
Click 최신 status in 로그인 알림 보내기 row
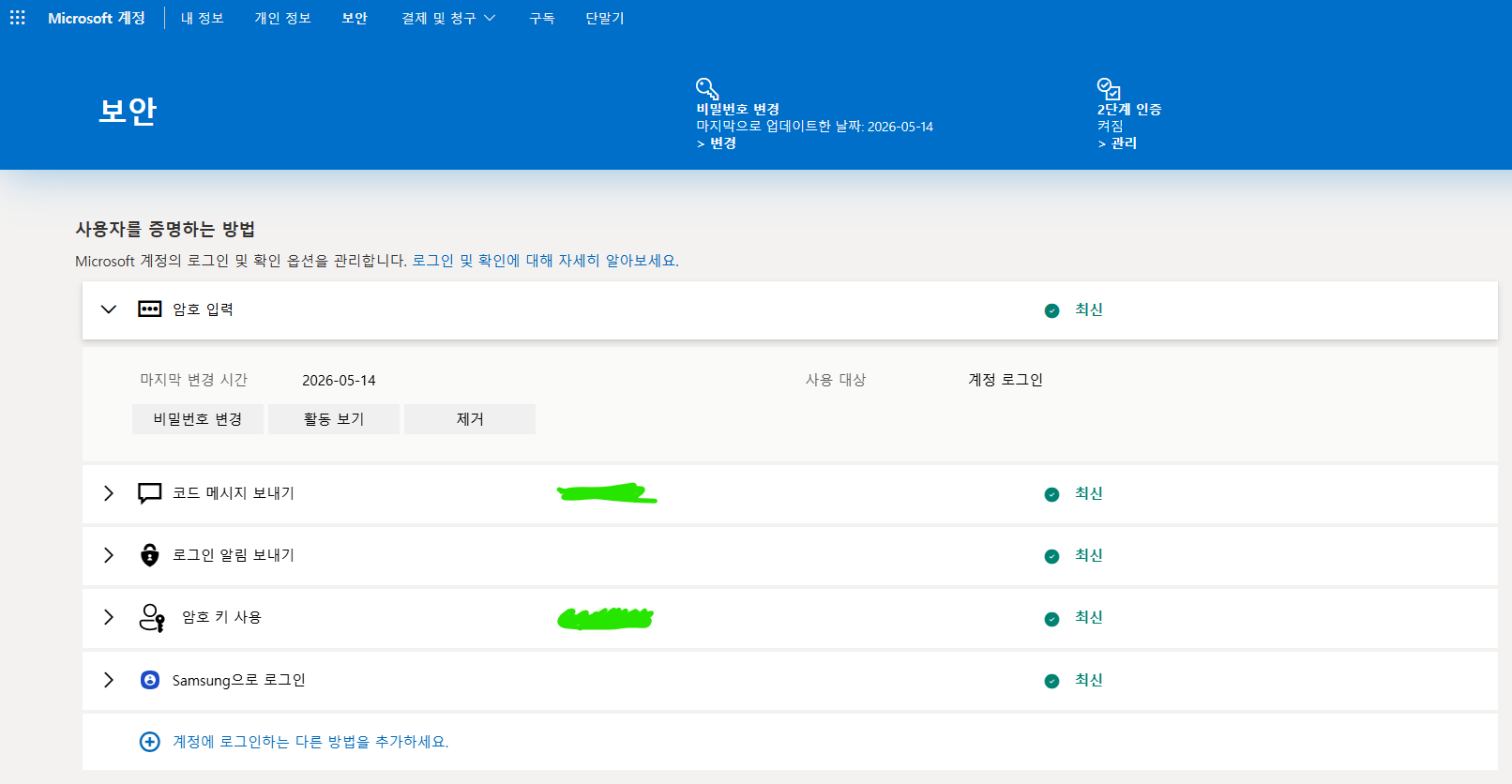coord(1089,555)
